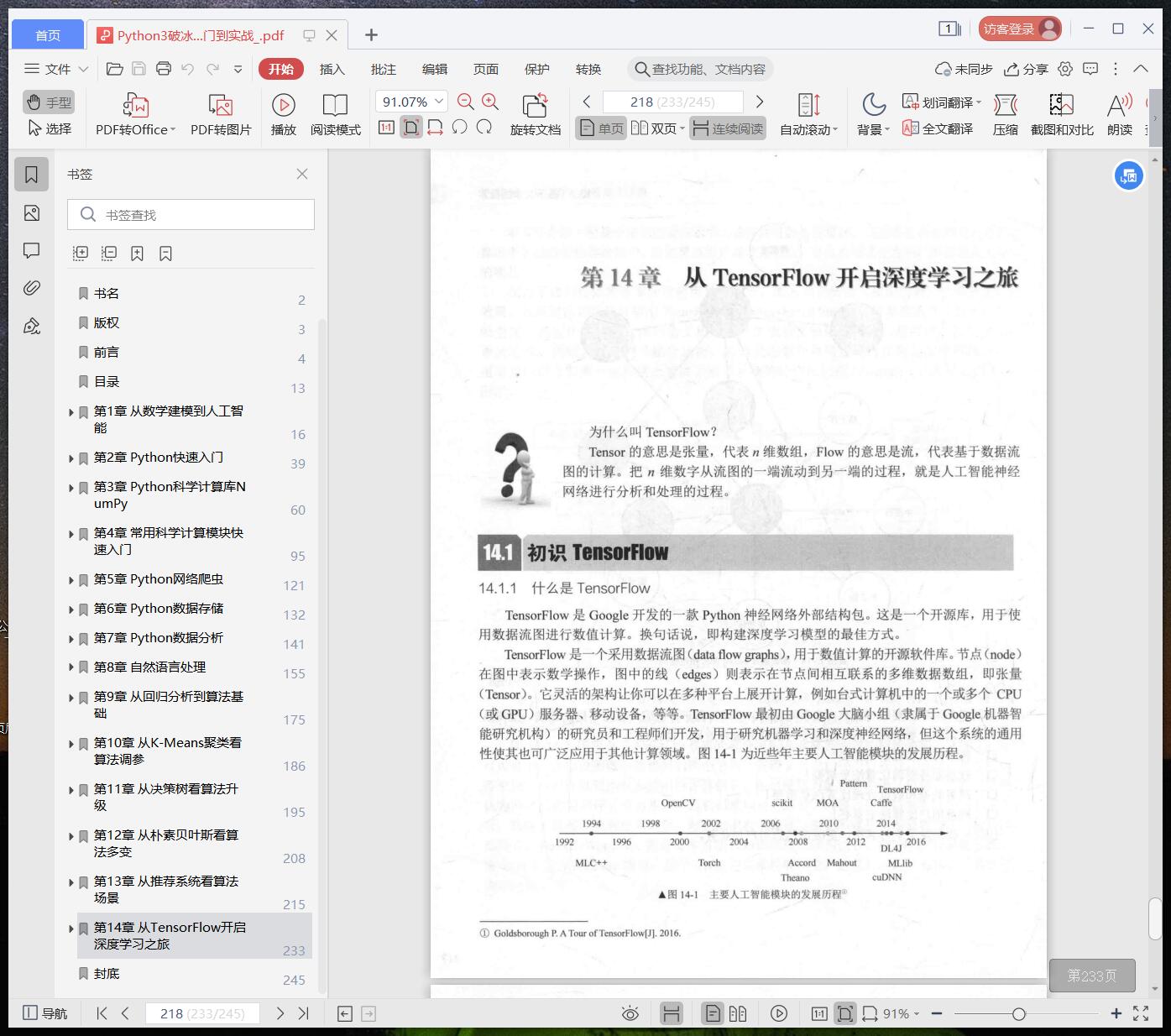This screenshot has height=1036, width=1171.
Task: Adjust the zoom slider handle in status bar
Action: pos(1018,1014)
